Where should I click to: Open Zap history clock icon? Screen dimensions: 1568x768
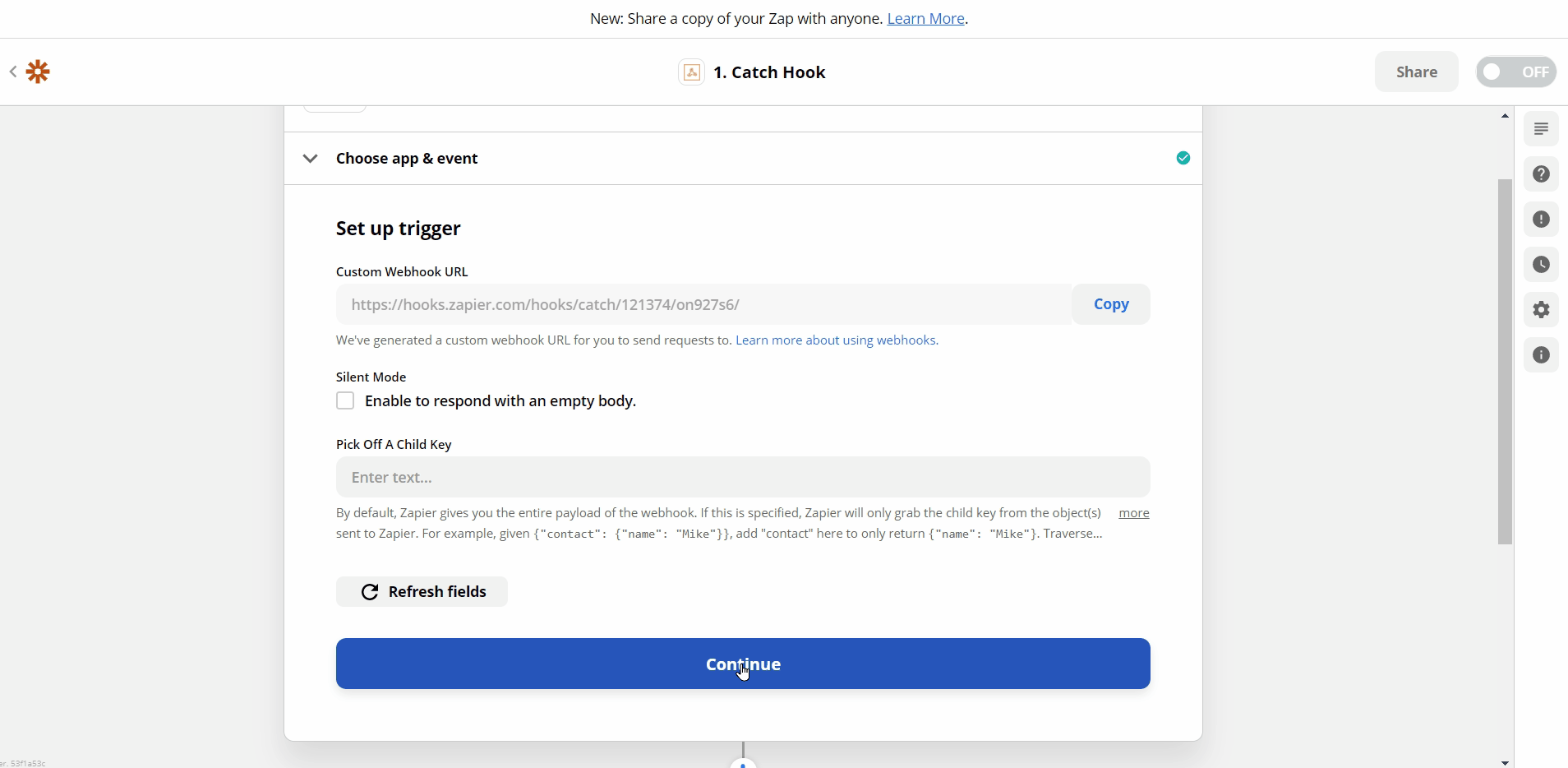point(1541,265)
